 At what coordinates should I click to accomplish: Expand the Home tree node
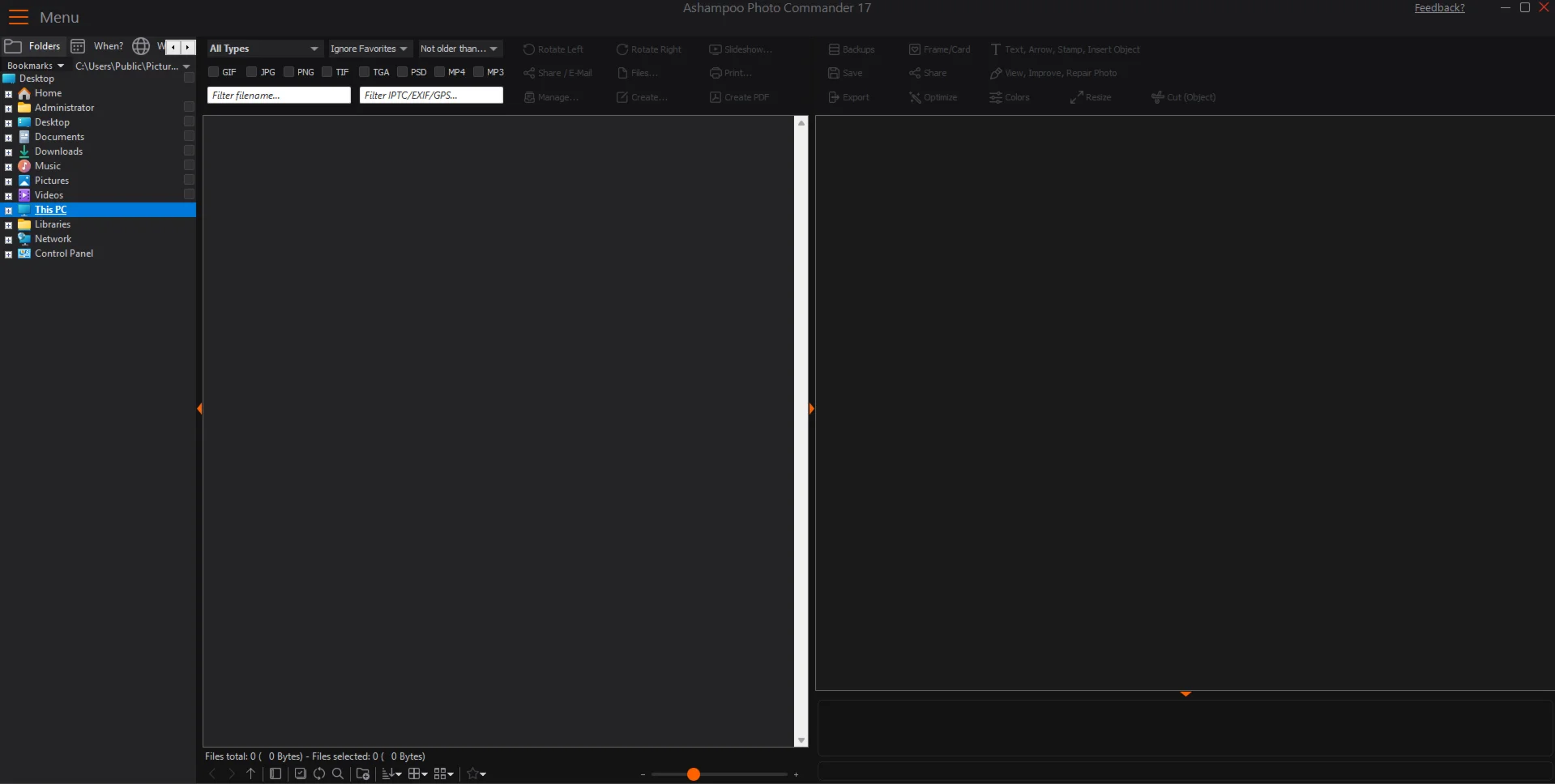pyautogui.click(x=9, y=94)
